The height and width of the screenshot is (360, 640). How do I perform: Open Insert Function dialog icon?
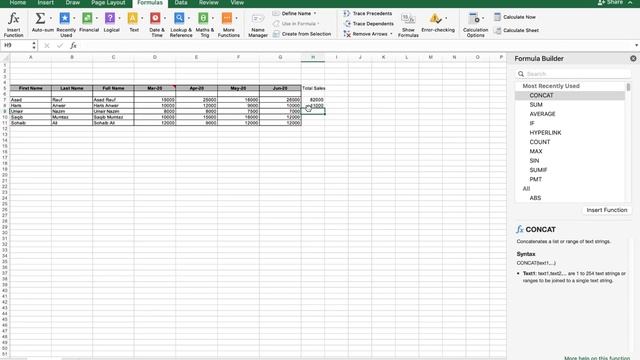click(13, 19)
